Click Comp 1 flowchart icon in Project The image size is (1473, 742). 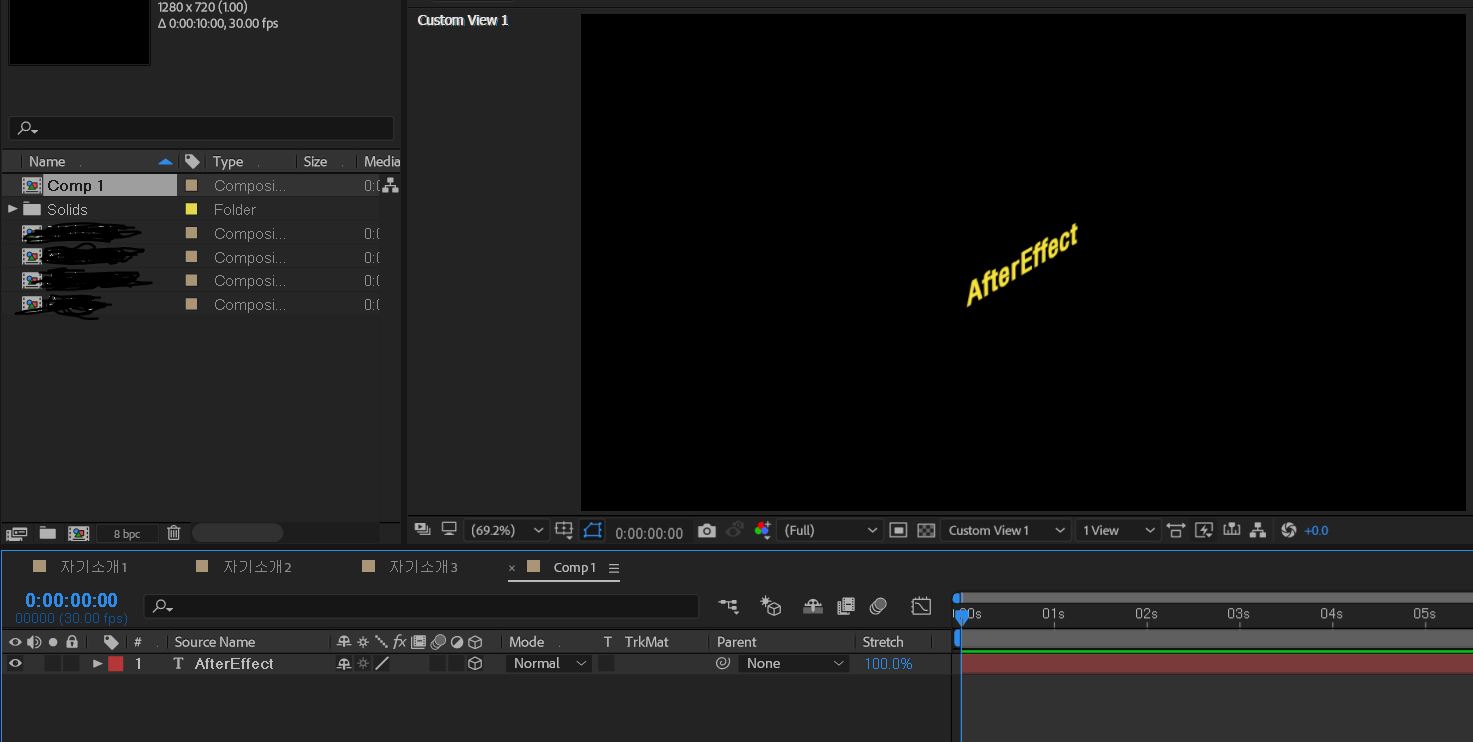pos(390,185)
